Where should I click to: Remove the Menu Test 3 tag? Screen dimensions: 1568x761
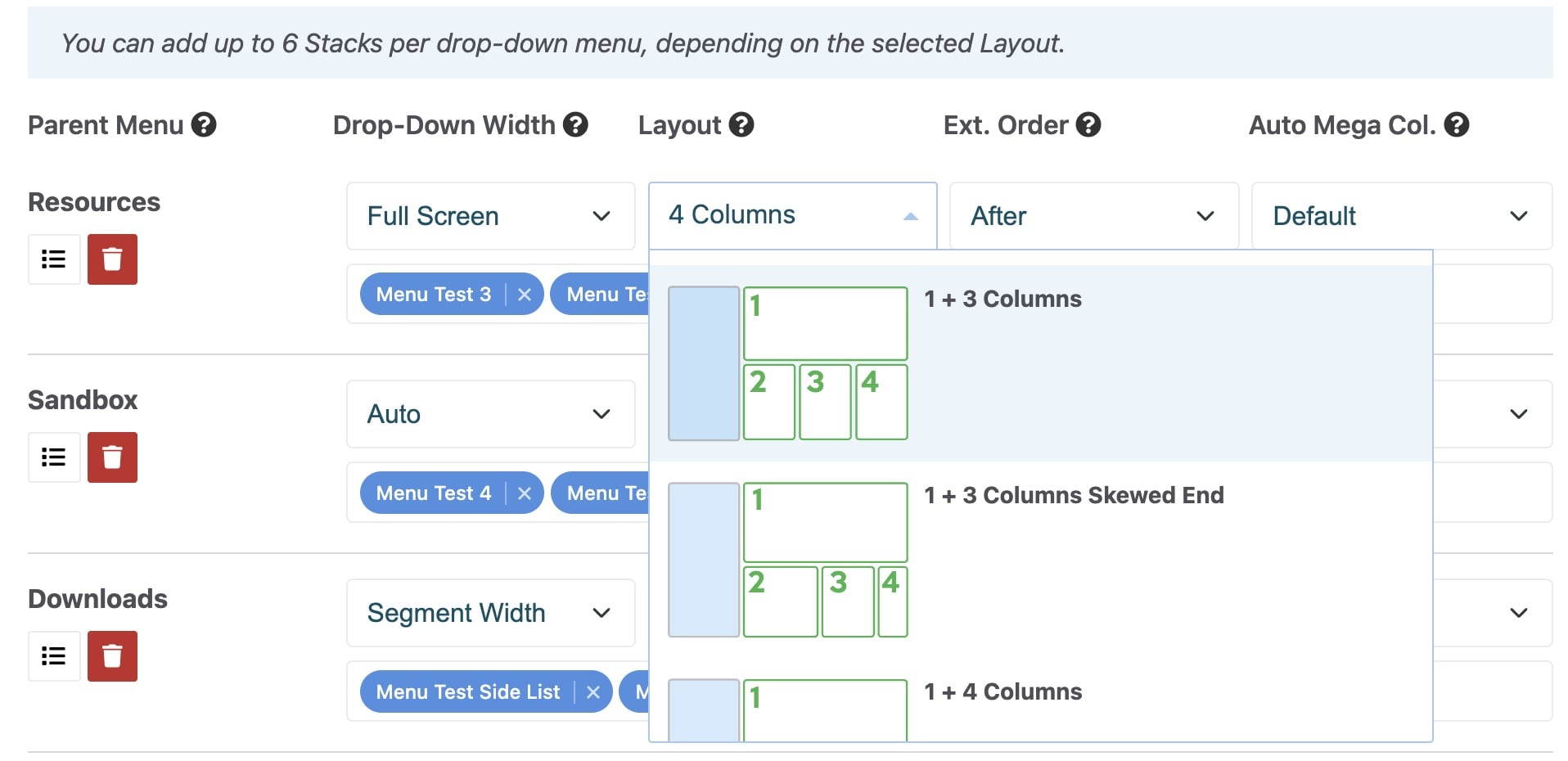525,295
